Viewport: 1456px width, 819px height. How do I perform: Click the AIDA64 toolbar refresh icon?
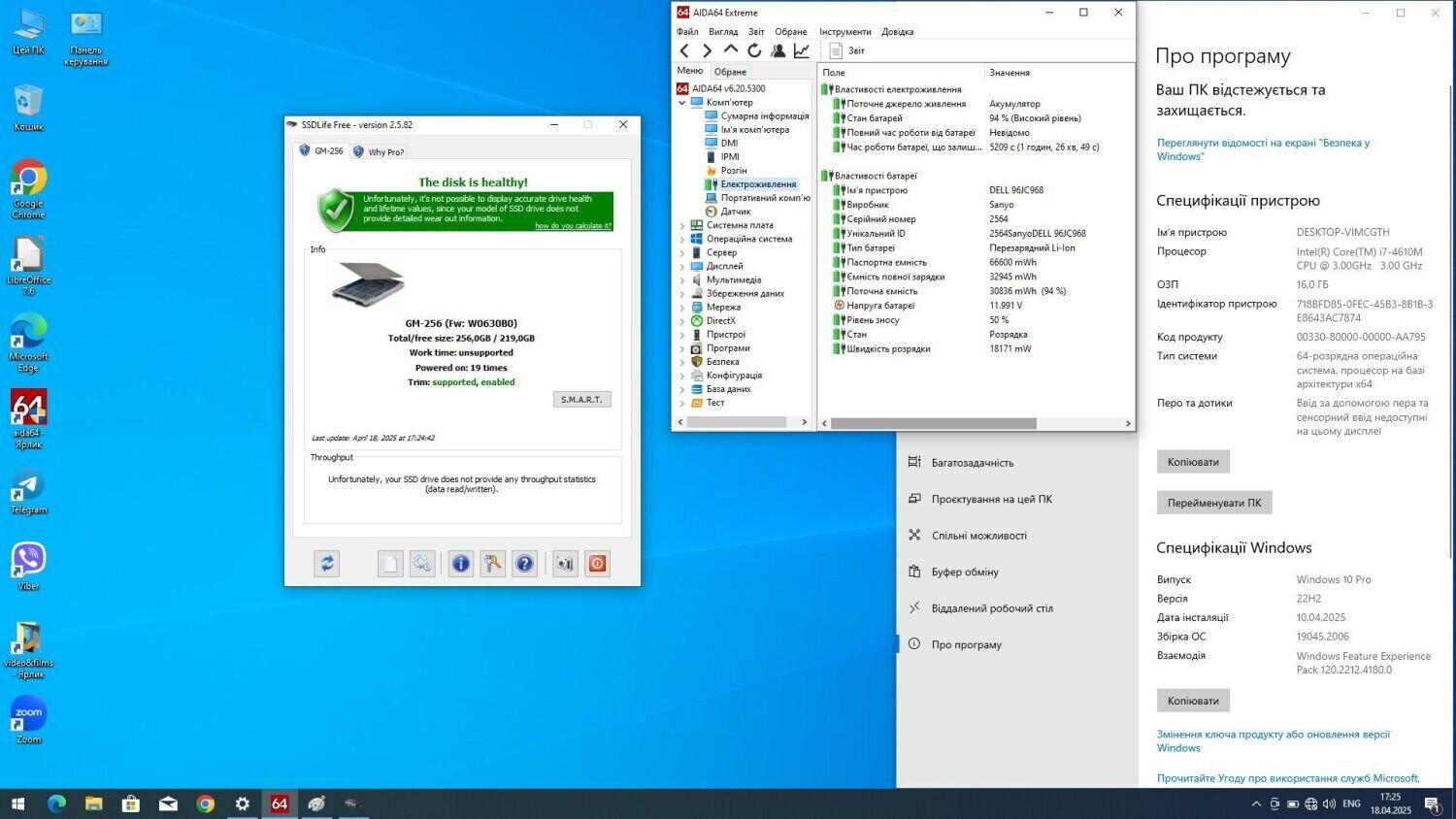[x=754, y=50]
